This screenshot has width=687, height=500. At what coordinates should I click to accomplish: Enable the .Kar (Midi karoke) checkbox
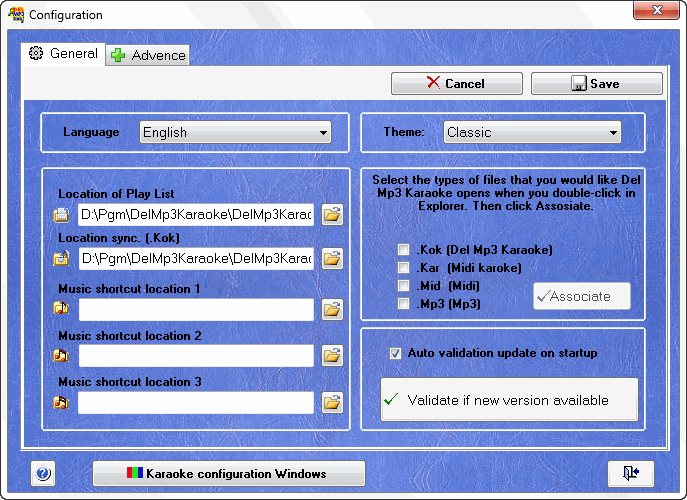click(403, 268)
